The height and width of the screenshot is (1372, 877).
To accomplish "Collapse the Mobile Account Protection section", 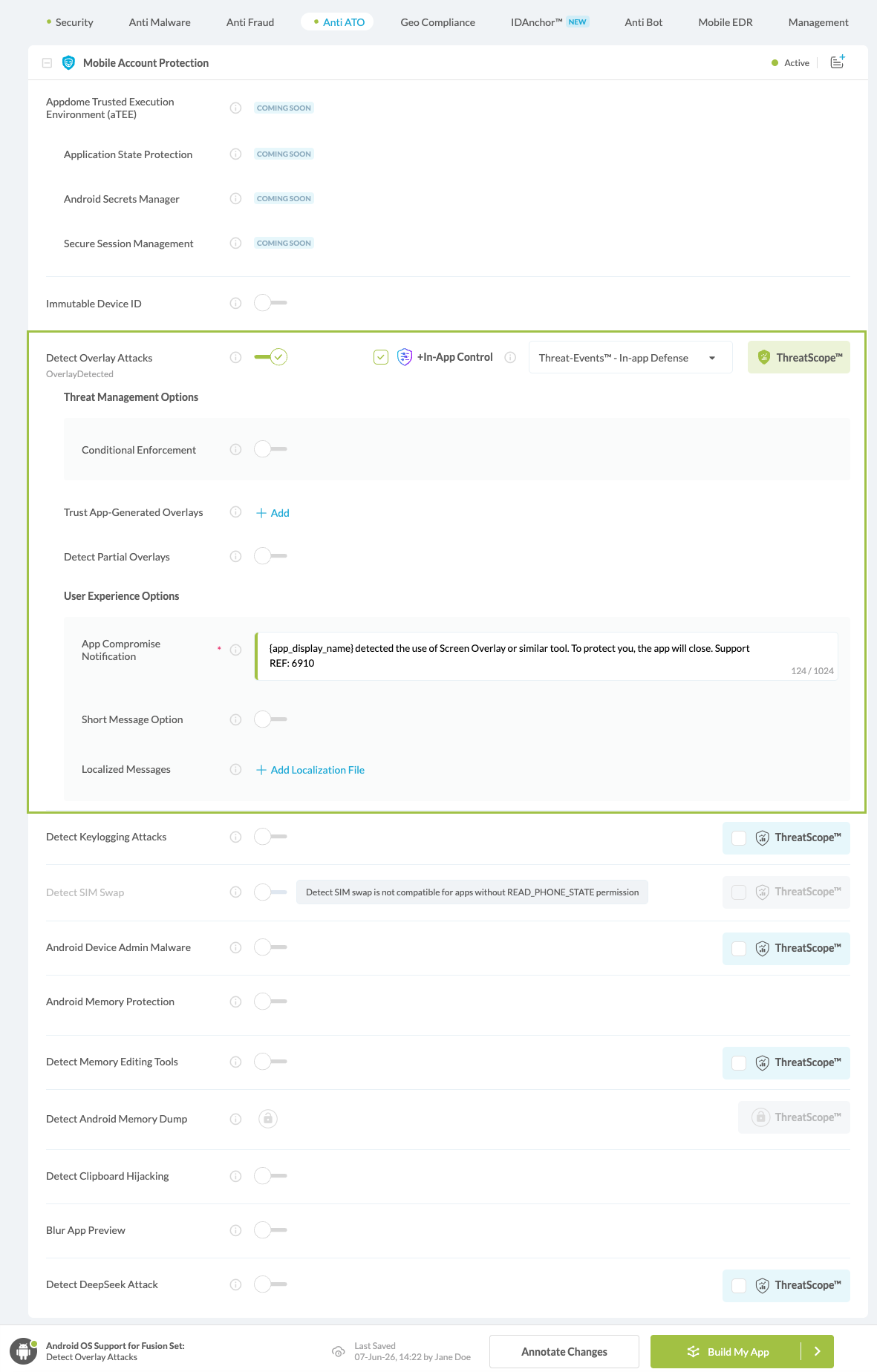I will point(47,63).
